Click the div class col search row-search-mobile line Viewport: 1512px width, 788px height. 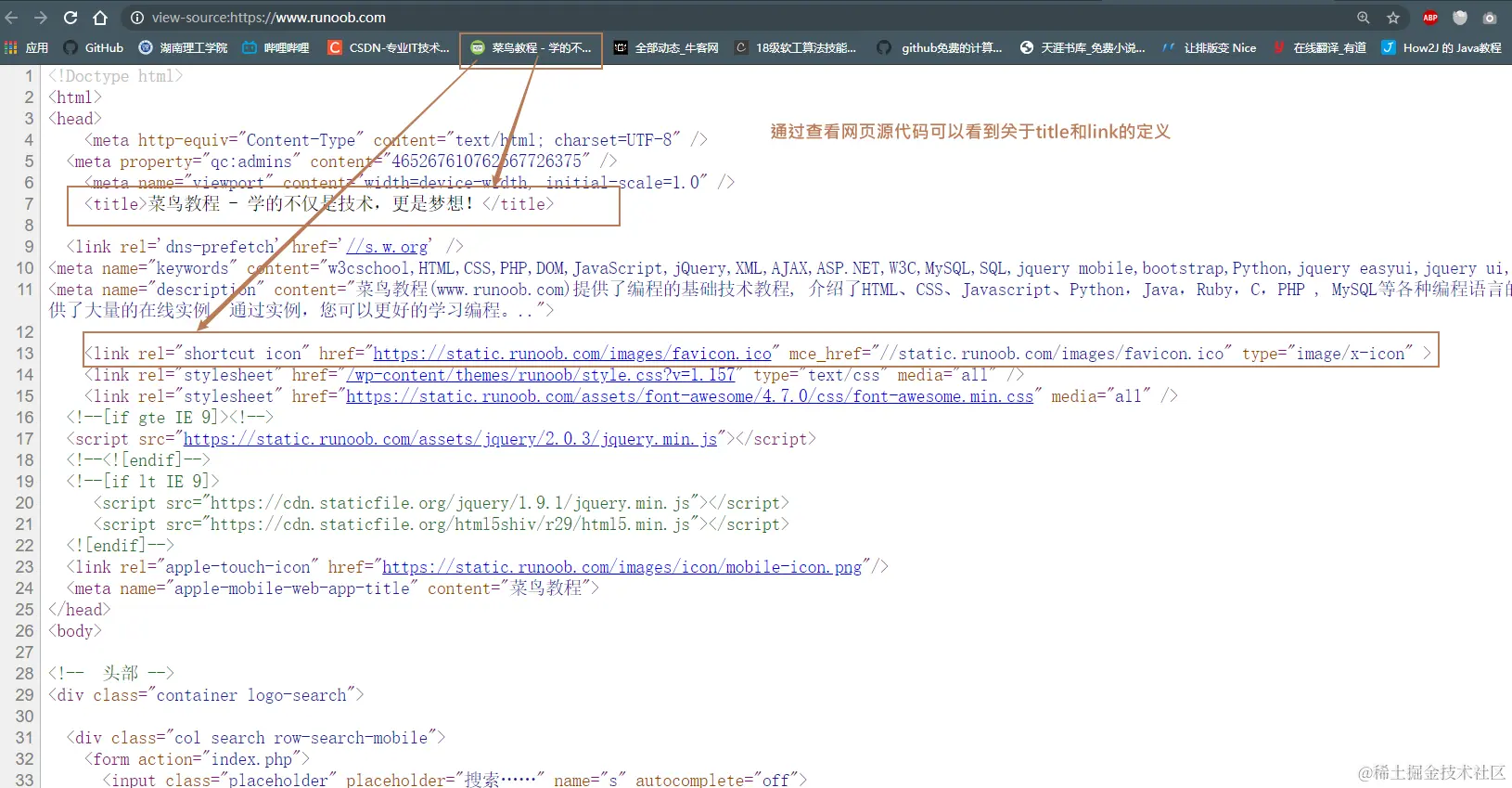tap(256, 738)
